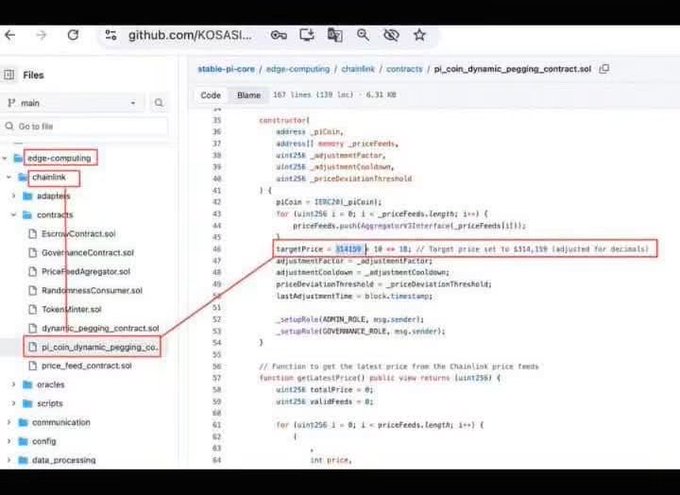Open EscrowContract.sol file
Screen dimensions: 680x495
coord(78,234)
